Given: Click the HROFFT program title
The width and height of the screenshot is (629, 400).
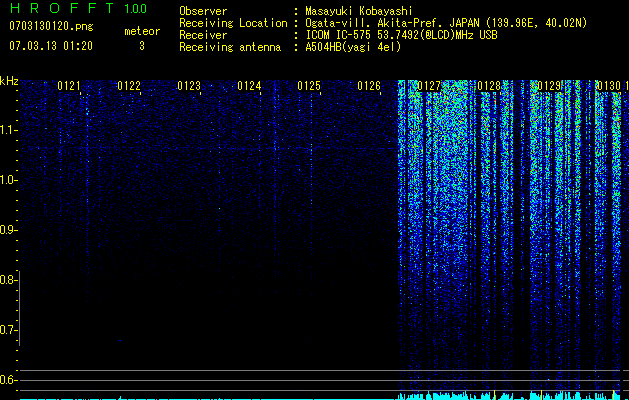Looking at the screenshot, I should click(x=62, y=8).
